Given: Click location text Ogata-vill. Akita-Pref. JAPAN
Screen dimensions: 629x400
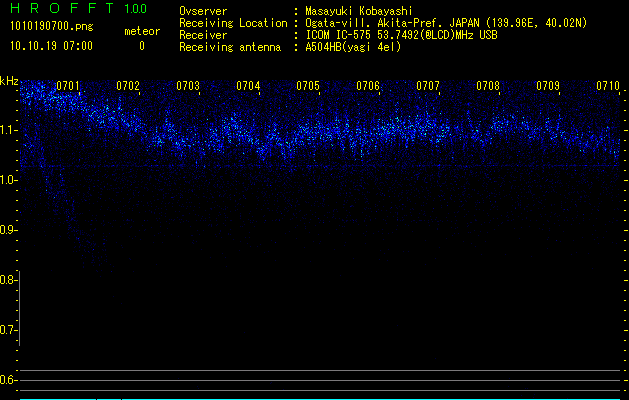Looking at the screenshot, I should click(392, 23).
